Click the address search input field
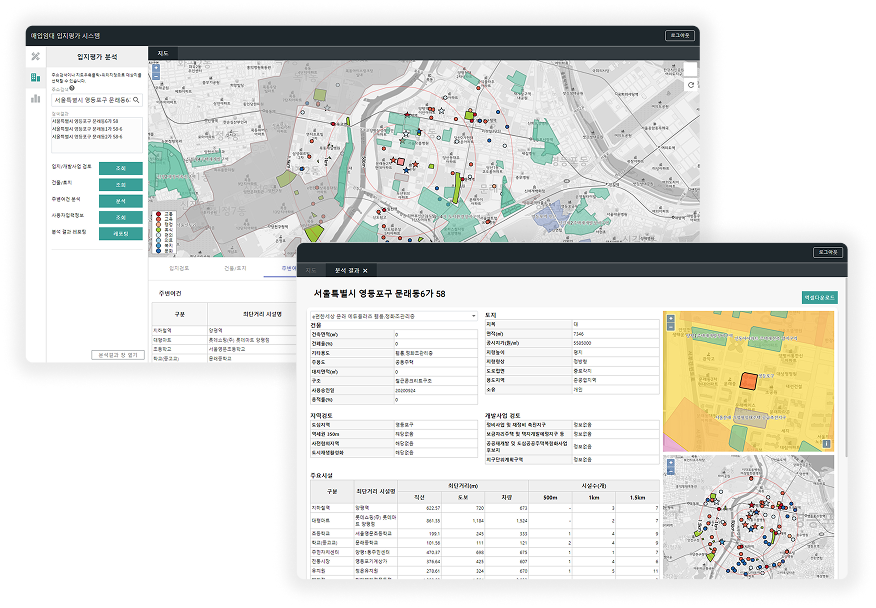Viewport: 876px width, 608px height. [90, 100]
